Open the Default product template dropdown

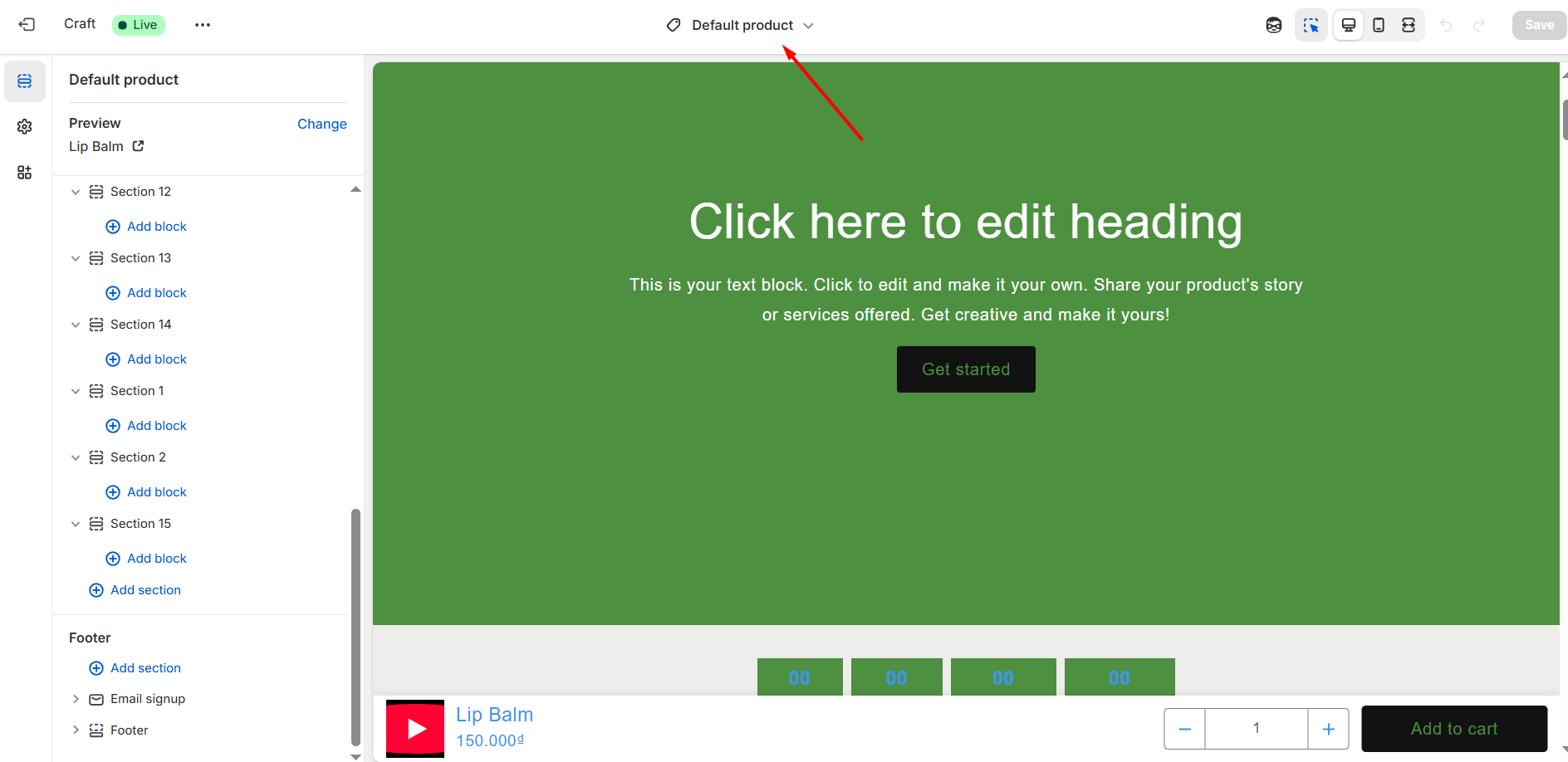(740, 26)
